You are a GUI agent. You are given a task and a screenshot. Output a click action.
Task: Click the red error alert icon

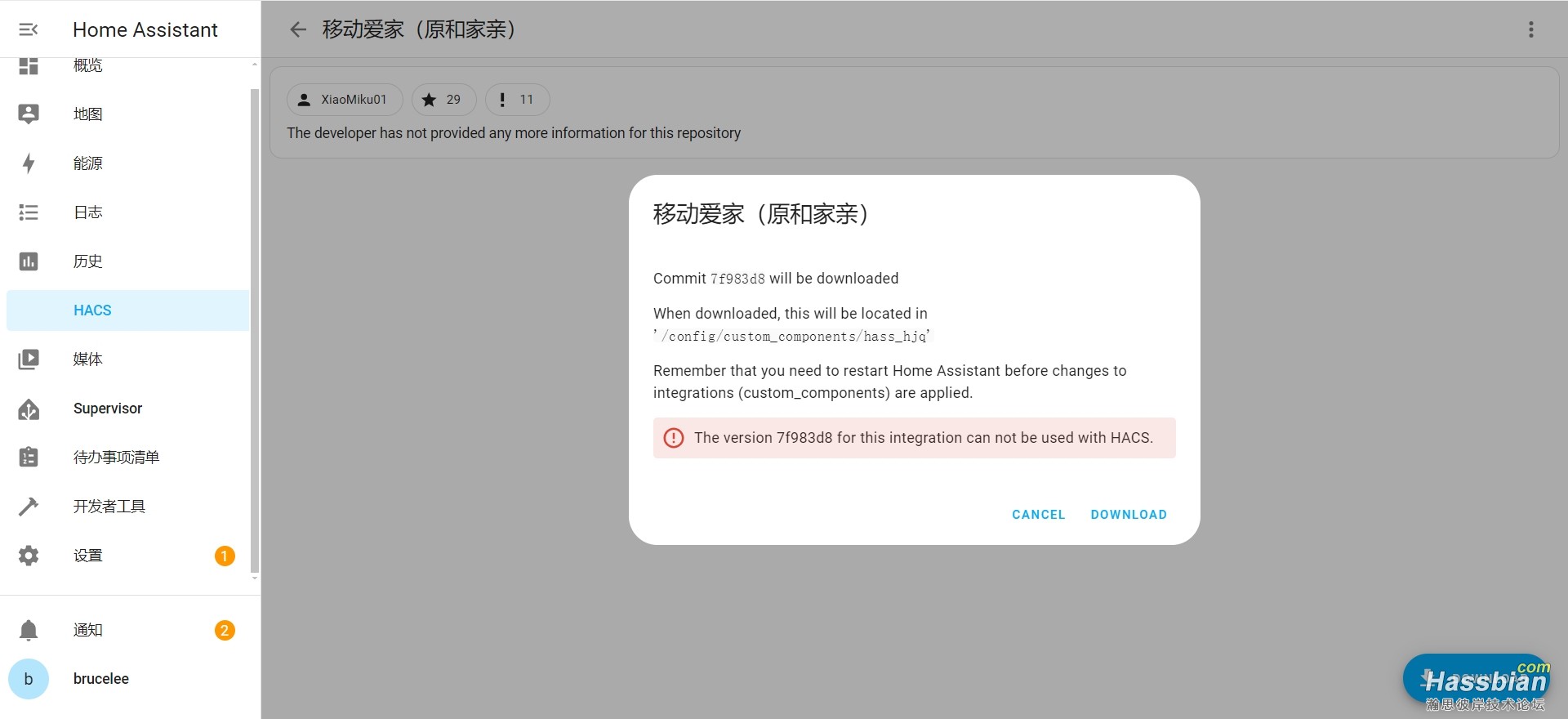pyautogui.click(x=674, y=438)
